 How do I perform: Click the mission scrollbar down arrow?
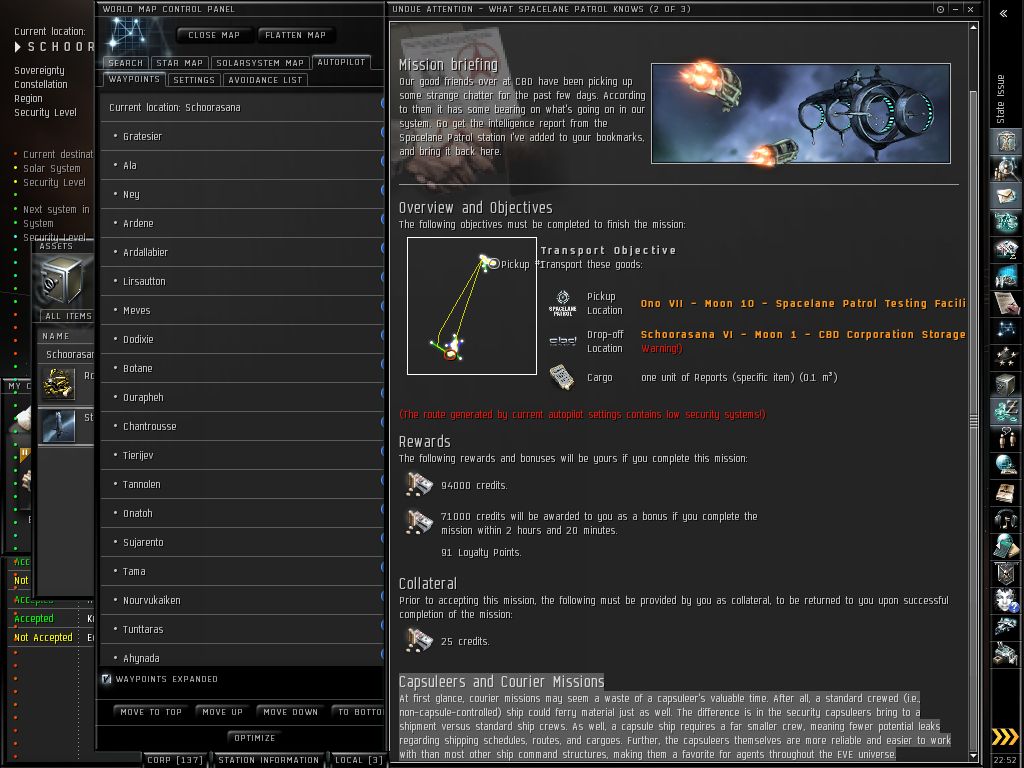[x=973, y=756]
